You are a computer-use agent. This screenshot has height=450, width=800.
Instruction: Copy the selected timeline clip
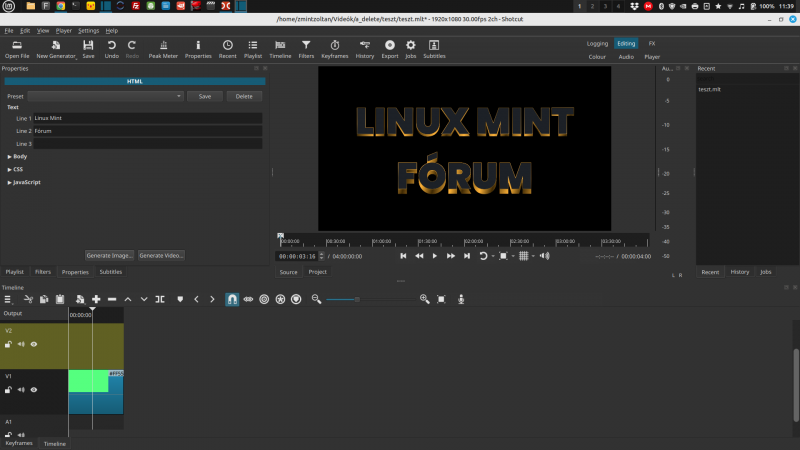(44, 299)
